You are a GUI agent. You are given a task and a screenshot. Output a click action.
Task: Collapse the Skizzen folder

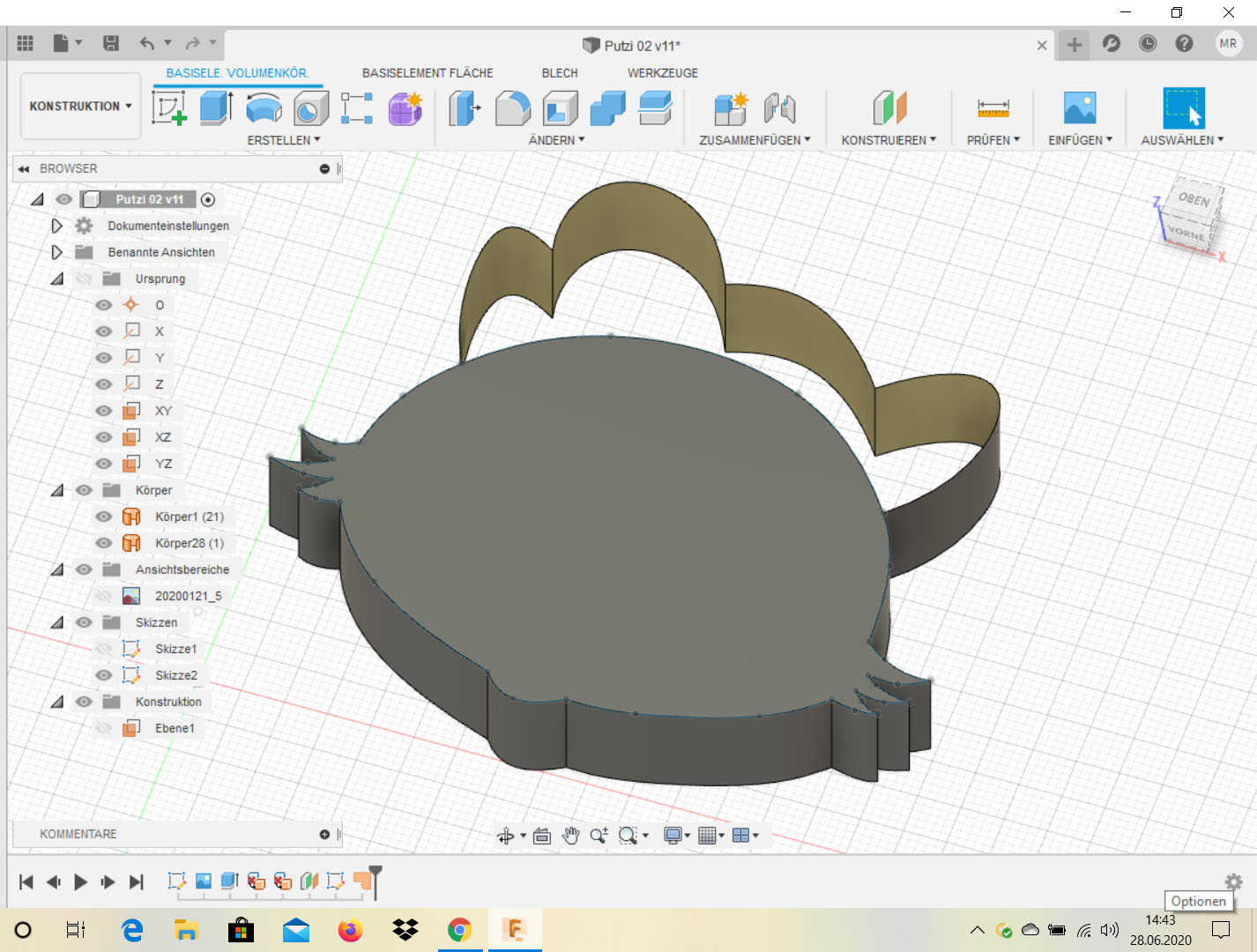(x=57, y=622)
